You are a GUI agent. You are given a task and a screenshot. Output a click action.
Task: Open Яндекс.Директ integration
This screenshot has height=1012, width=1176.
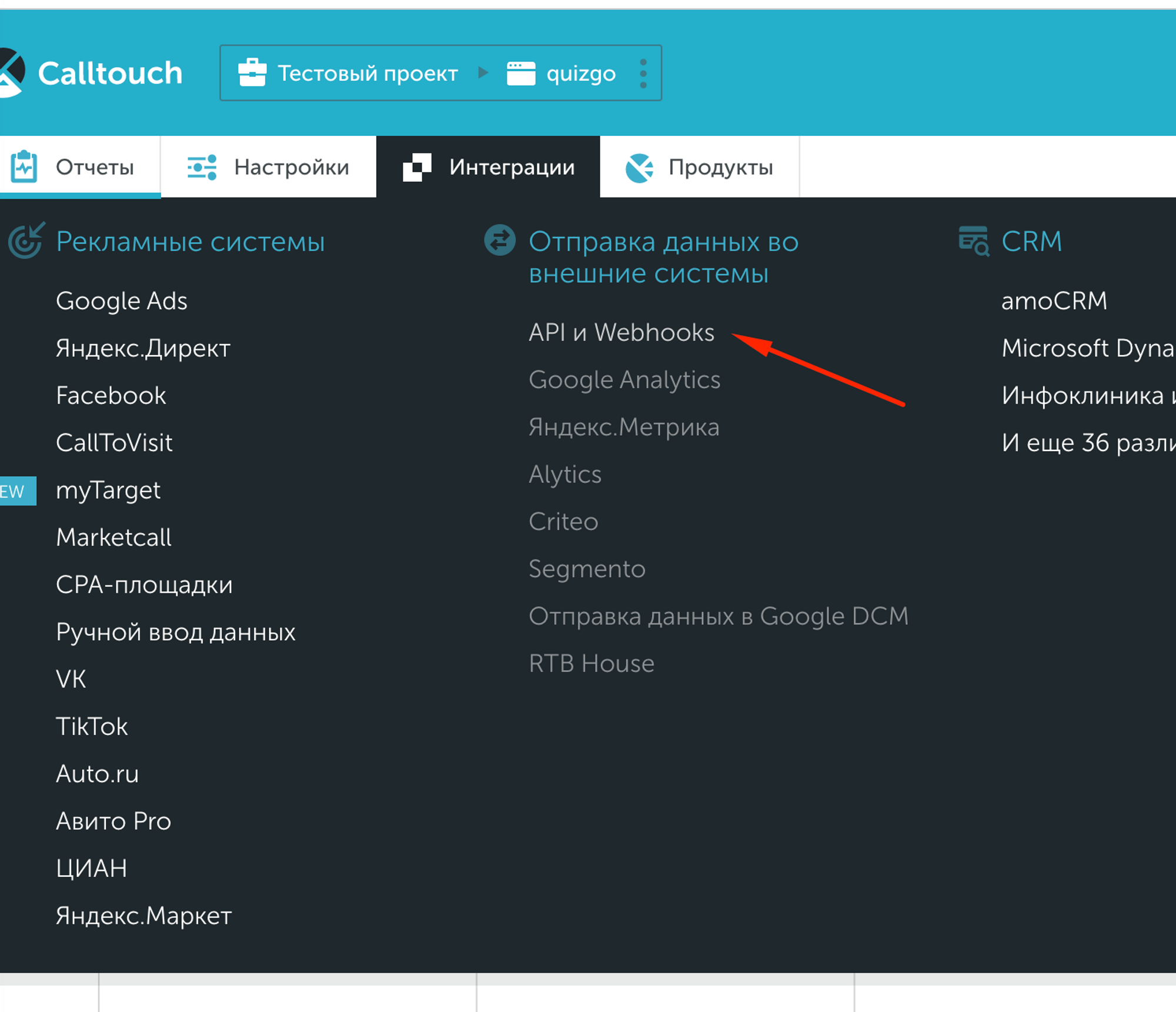click(x=143, y=349)
